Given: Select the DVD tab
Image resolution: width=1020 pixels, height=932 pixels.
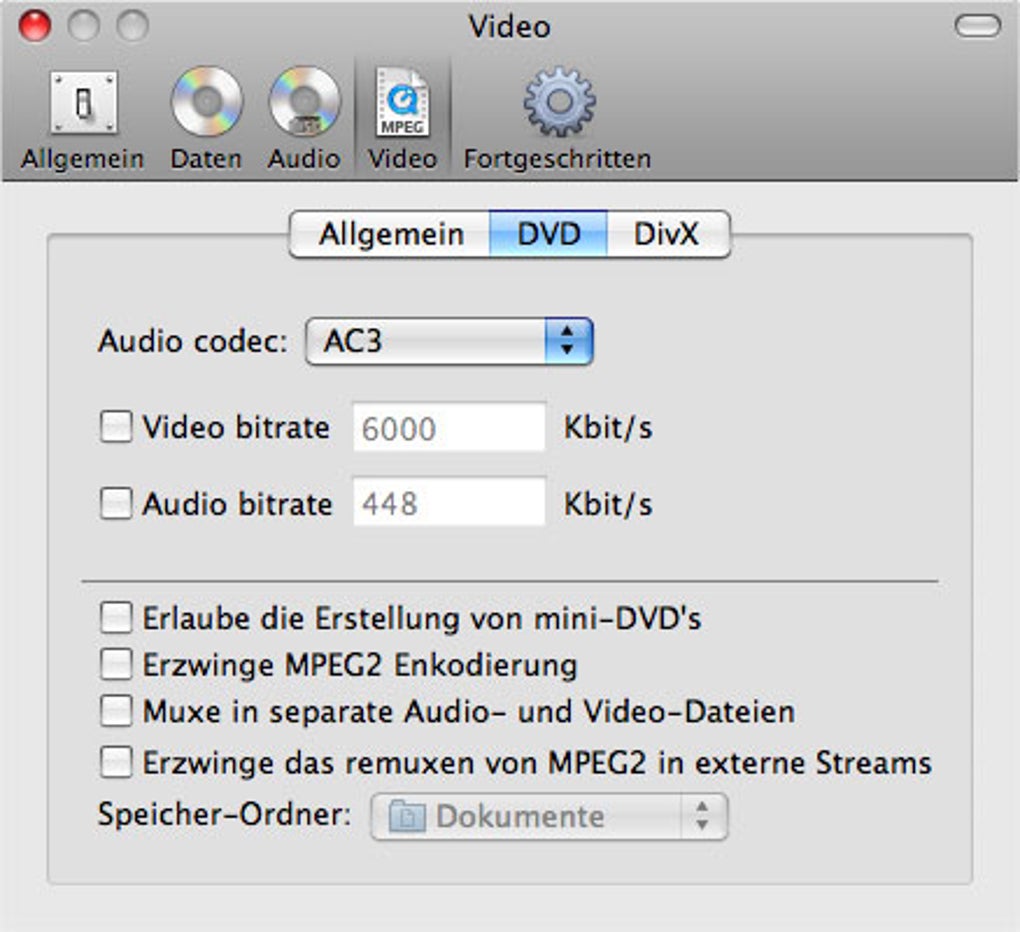Looking at the screenshot, I should [548, 234].
